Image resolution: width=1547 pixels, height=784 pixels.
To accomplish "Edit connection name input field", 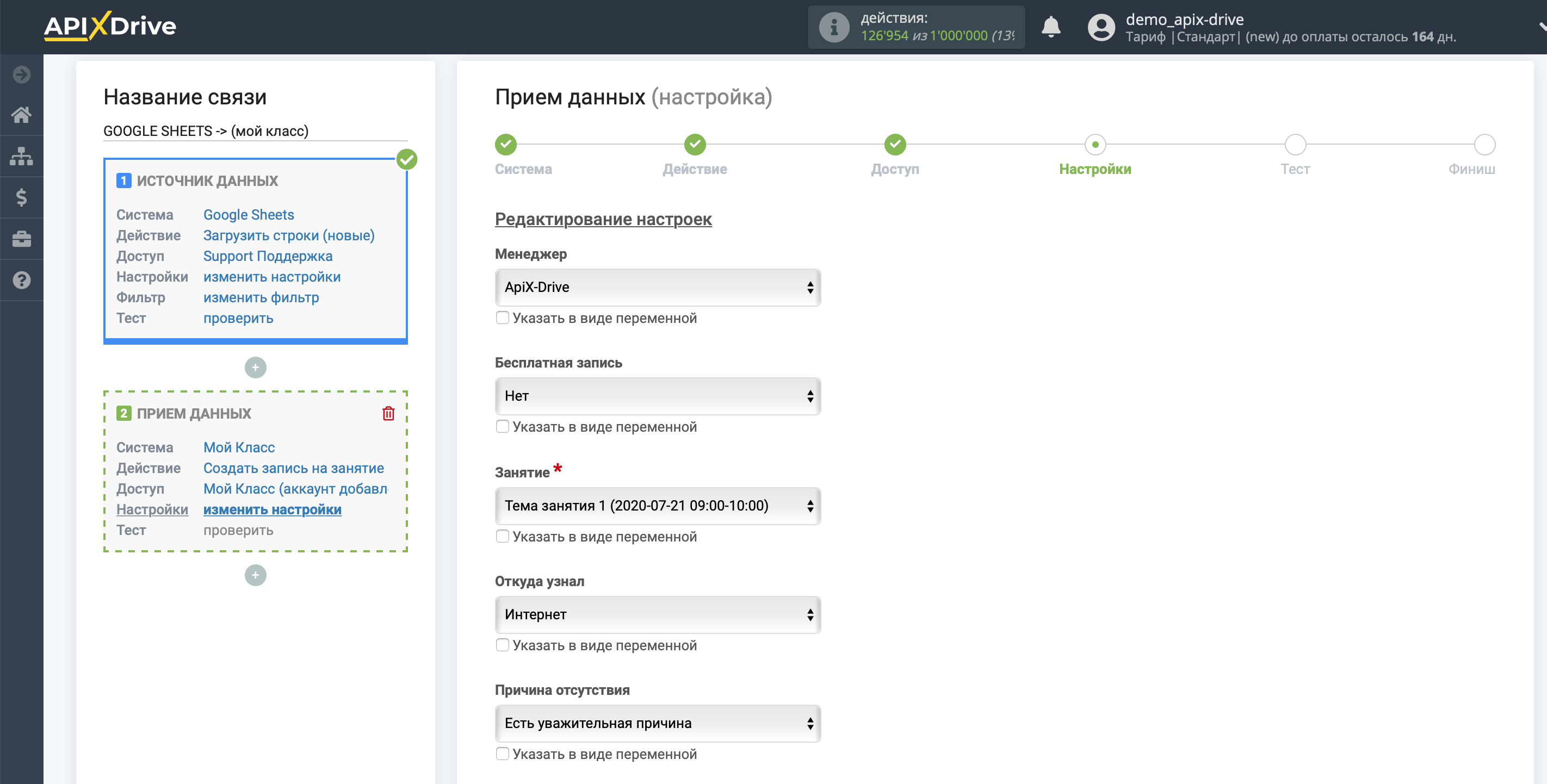I will (255, 131).
